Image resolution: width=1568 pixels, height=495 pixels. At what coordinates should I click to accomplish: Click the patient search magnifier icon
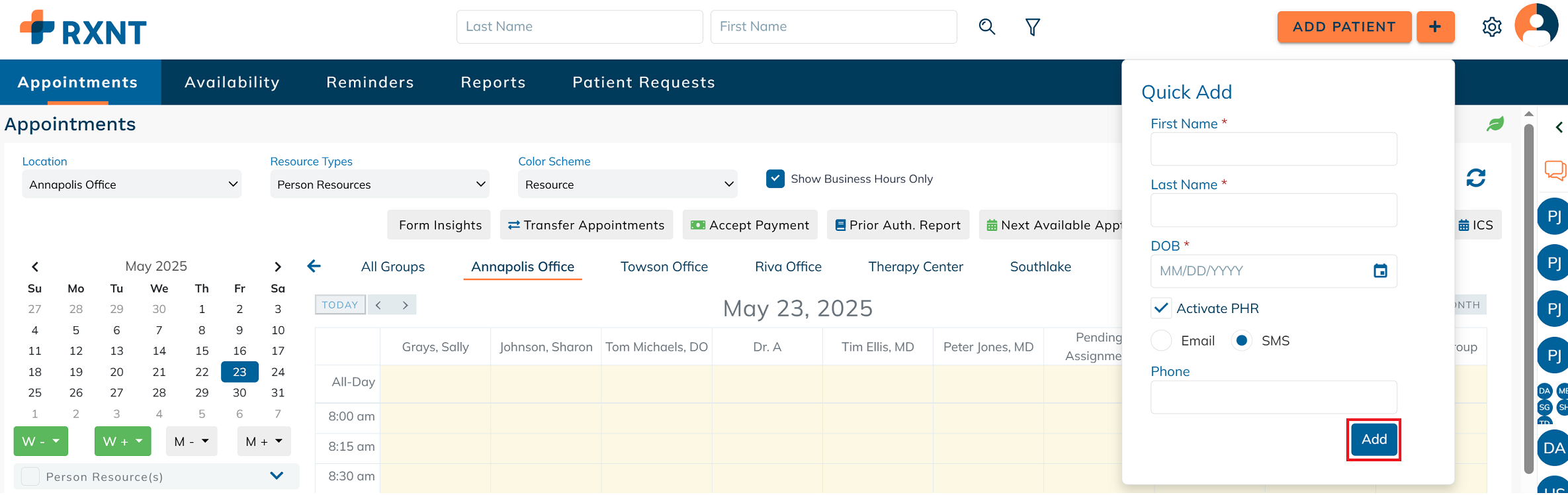[986, 26]
